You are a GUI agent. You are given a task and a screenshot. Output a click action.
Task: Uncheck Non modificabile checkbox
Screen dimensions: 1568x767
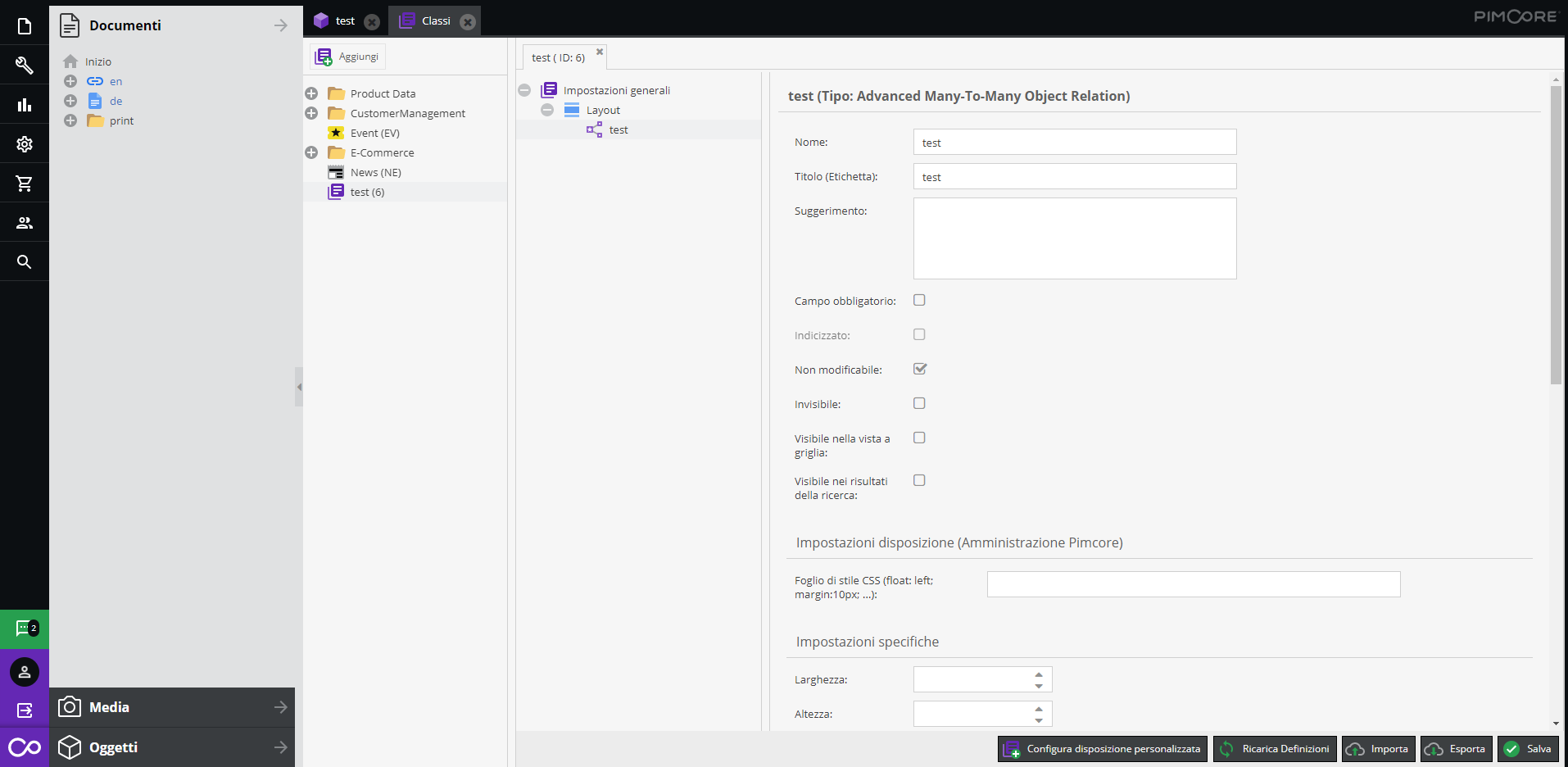pos(919,369)
